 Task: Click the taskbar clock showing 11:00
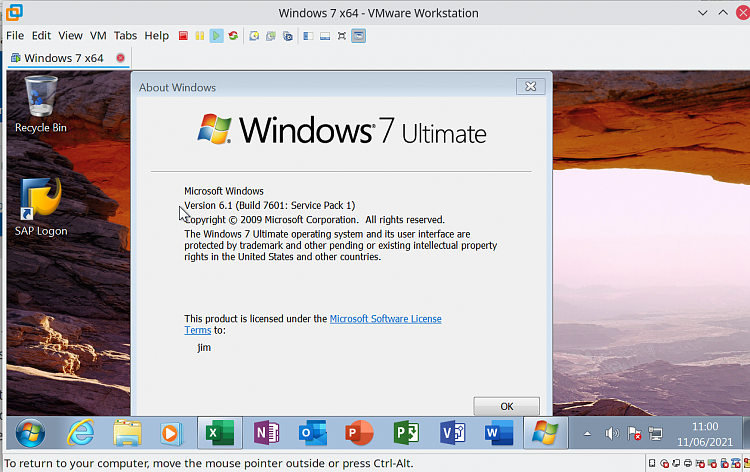point(705,434)
